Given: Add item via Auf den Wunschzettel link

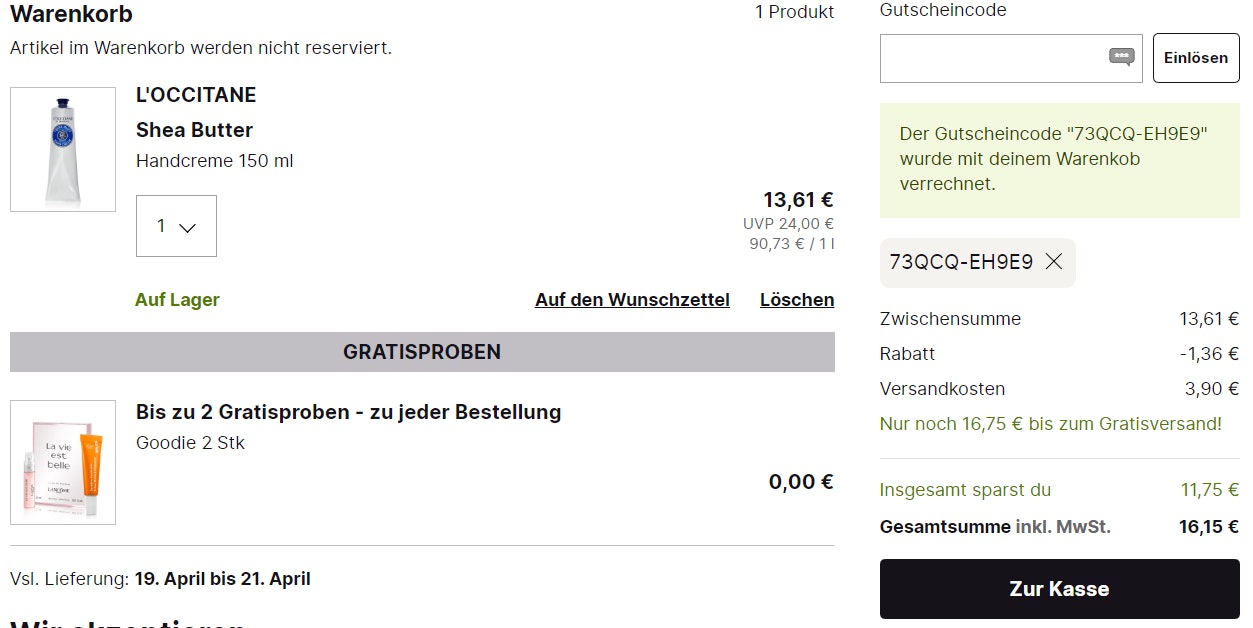Looking at the screenshot, I should click(632, 300).
